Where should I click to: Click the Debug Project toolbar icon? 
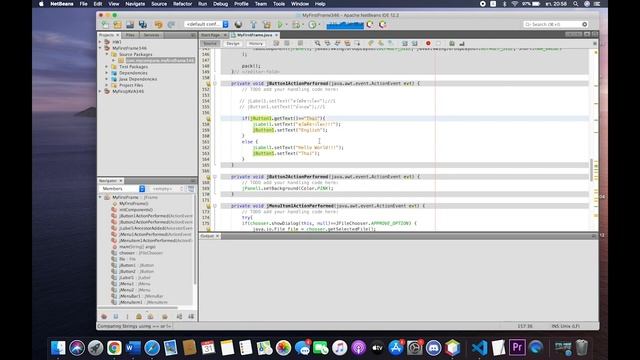click(296, 24)
